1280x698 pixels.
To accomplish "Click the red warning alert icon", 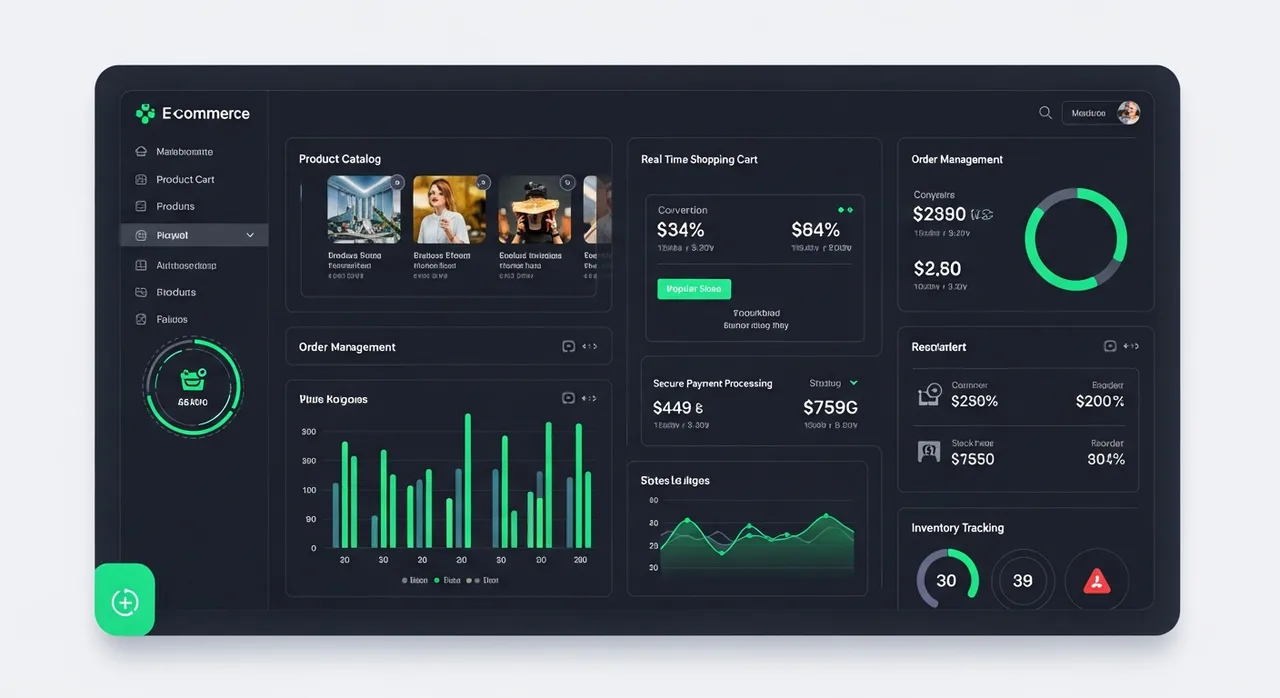I will coord(1097,581).
